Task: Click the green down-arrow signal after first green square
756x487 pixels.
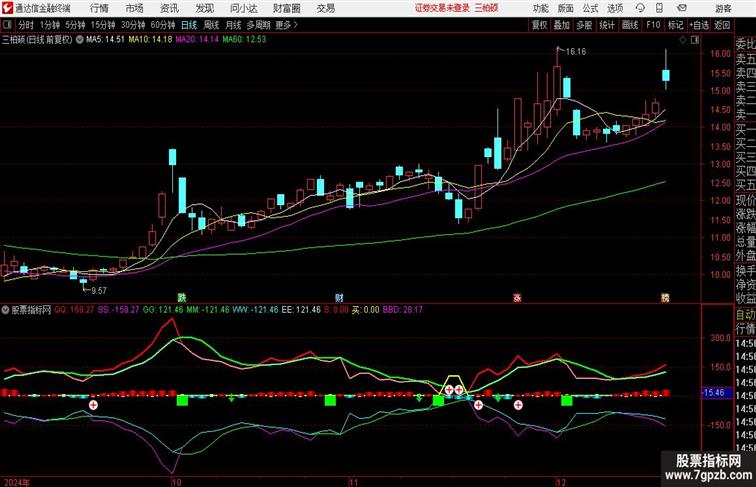Action: coord(231,398)
